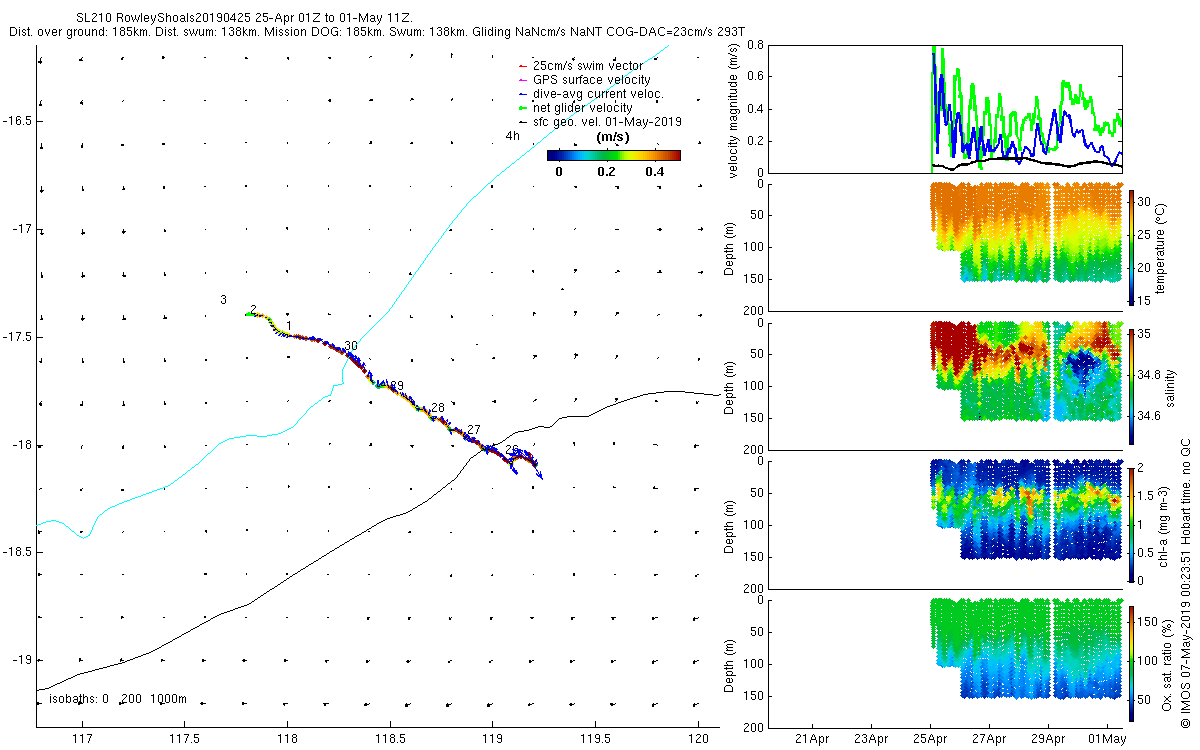Click the '117' longitude tick label

[83, 740]
